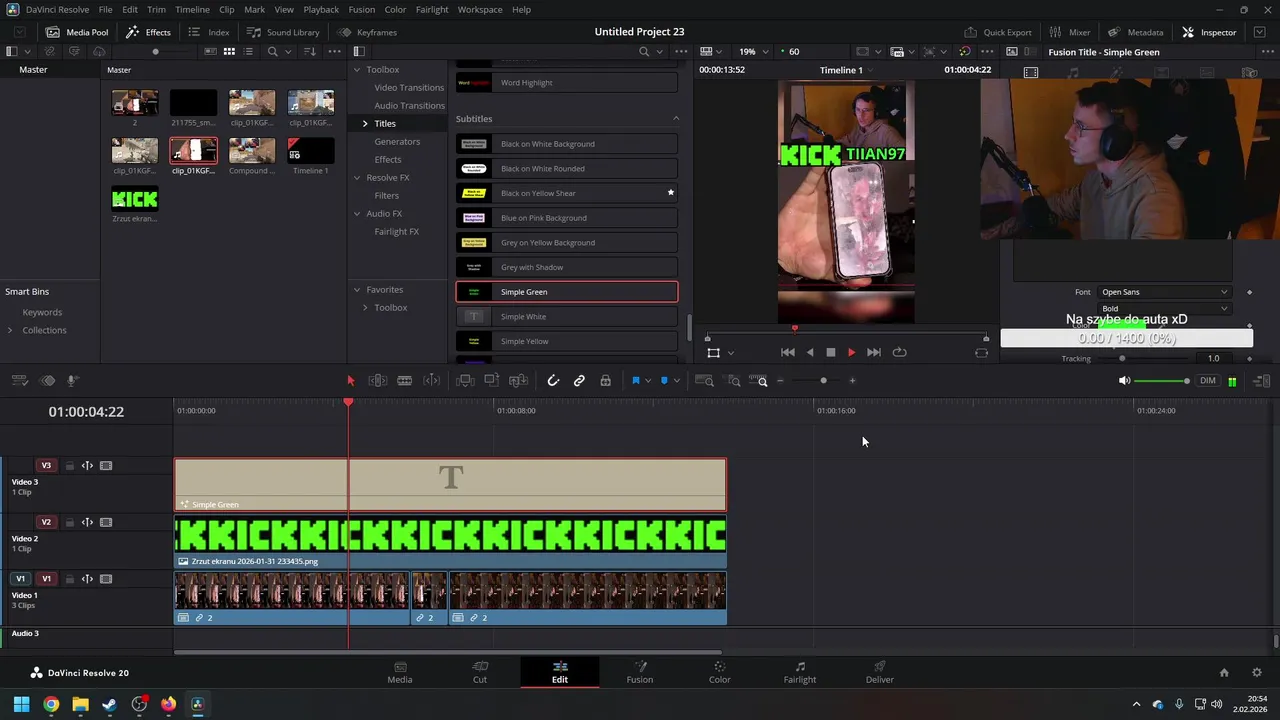Open the Mixer panel
This screenshot has height=720, width=1280.
(1070, 32)
